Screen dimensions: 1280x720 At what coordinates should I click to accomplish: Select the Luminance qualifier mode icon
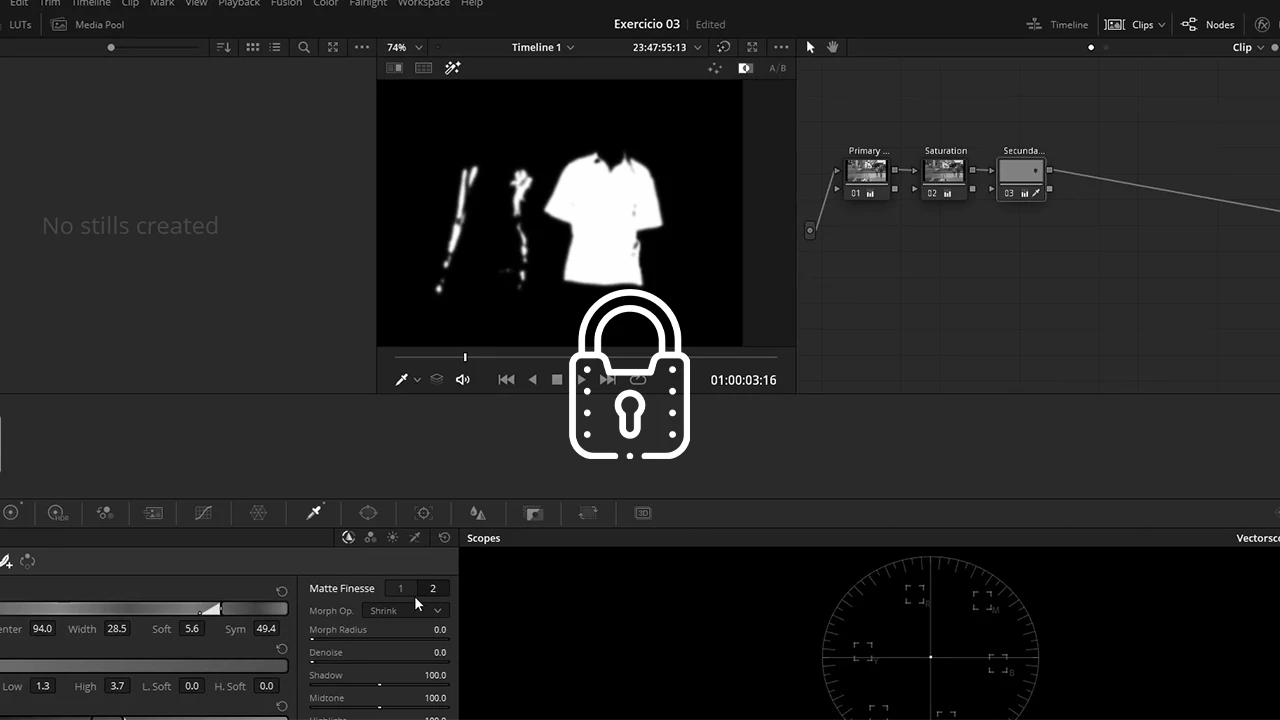point(392,537)
